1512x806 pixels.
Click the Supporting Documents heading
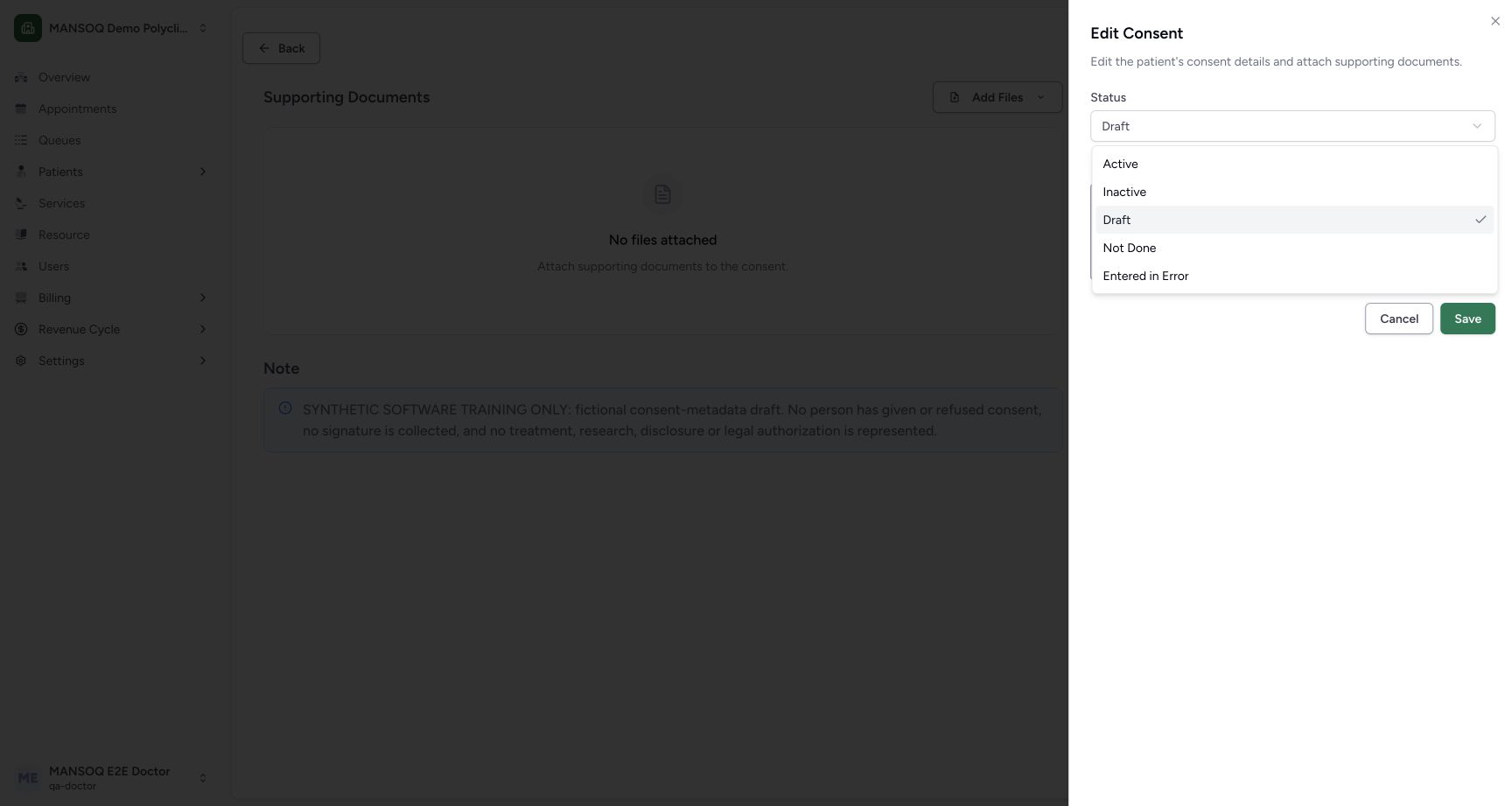click(x=346, y=97)
